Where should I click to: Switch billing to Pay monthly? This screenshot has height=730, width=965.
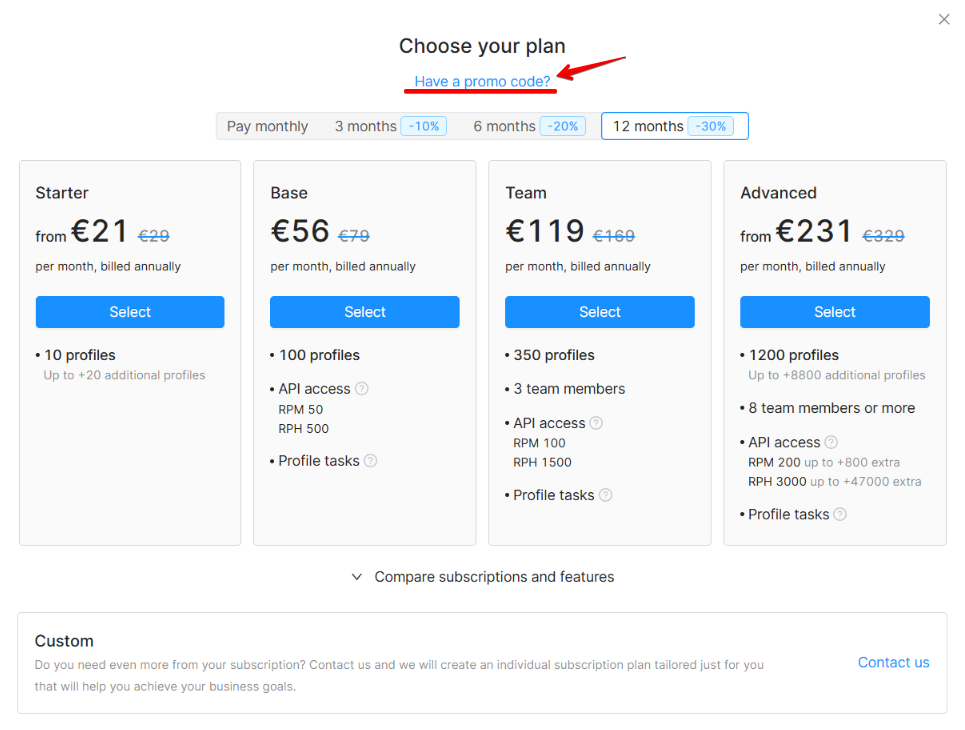[267, 126]
